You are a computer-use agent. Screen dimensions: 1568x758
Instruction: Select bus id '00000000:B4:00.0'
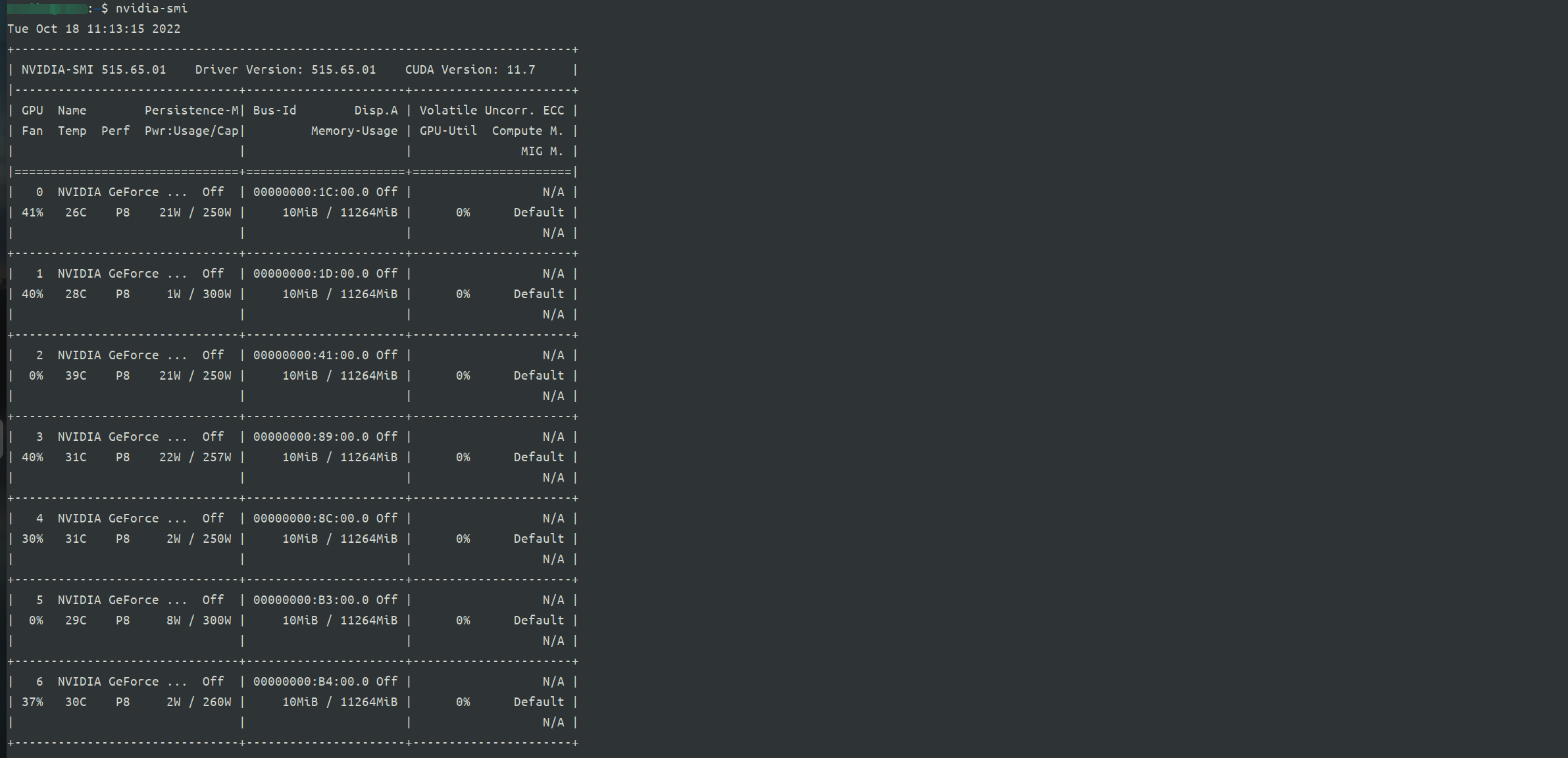click(x=311, y=682)
